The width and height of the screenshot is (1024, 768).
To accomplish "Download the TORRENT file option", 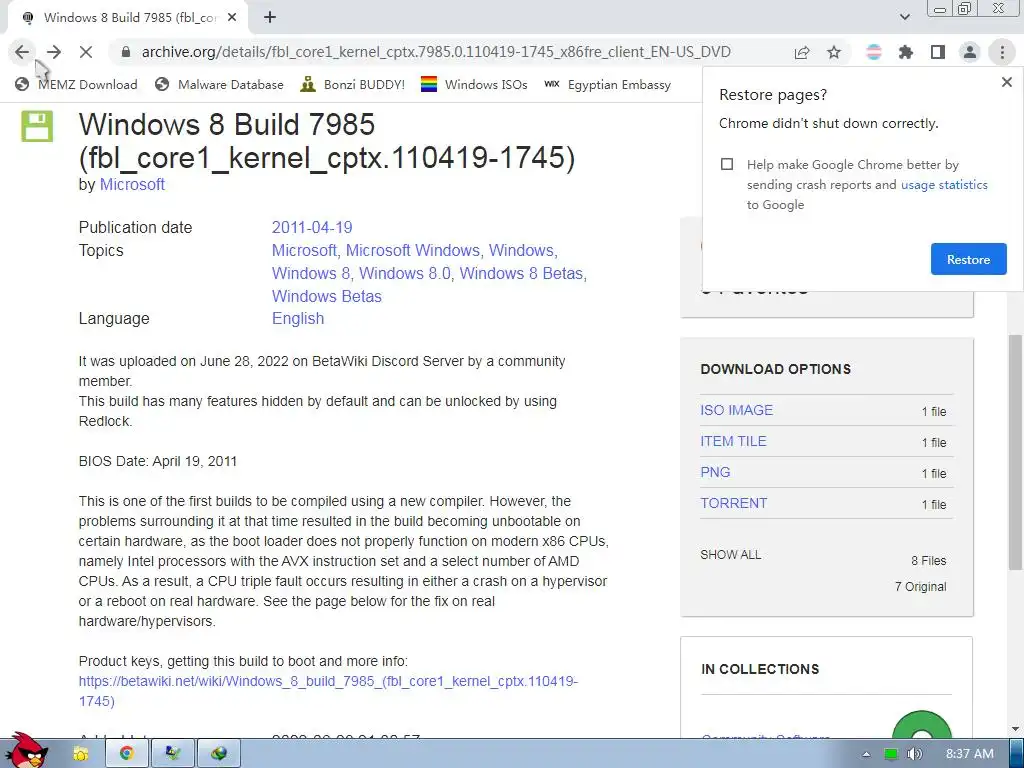I will (733, 504).
